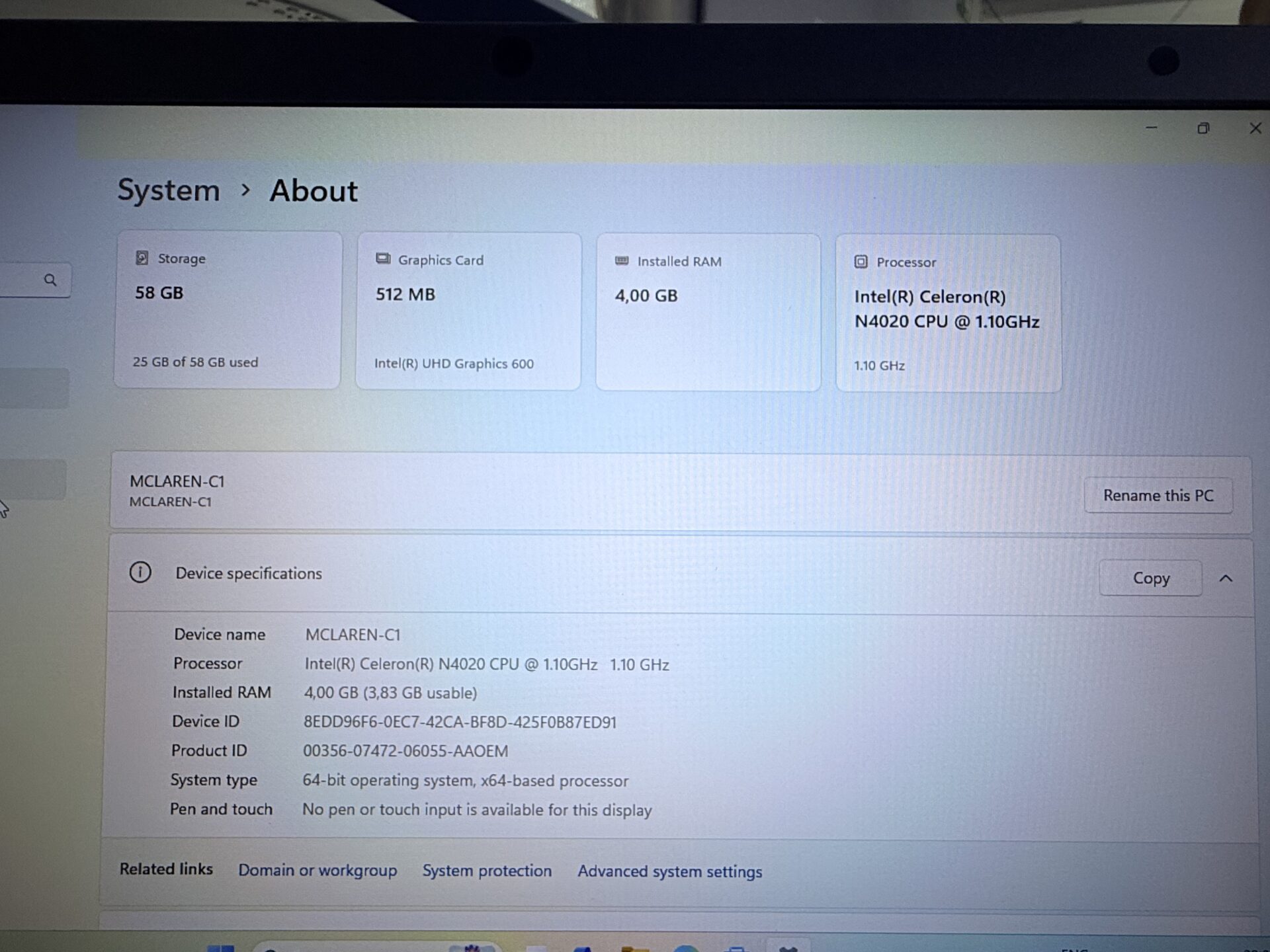Click the search magnifier icon in sidebar
Image resolution: width=1270 pixels, height=952 pixels.
coord(50,280)
